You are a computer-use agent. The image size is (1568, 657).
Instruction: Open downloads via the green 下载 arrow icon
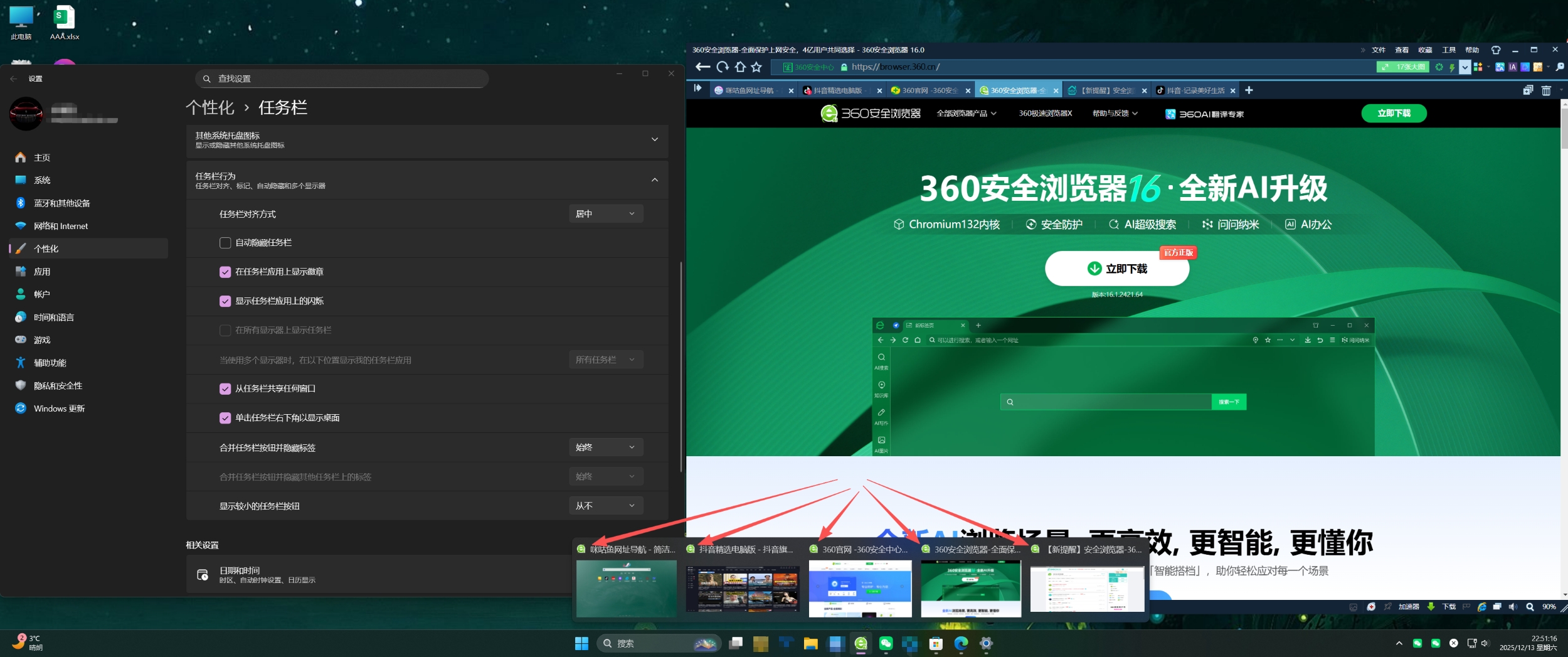click(1431, 607)
